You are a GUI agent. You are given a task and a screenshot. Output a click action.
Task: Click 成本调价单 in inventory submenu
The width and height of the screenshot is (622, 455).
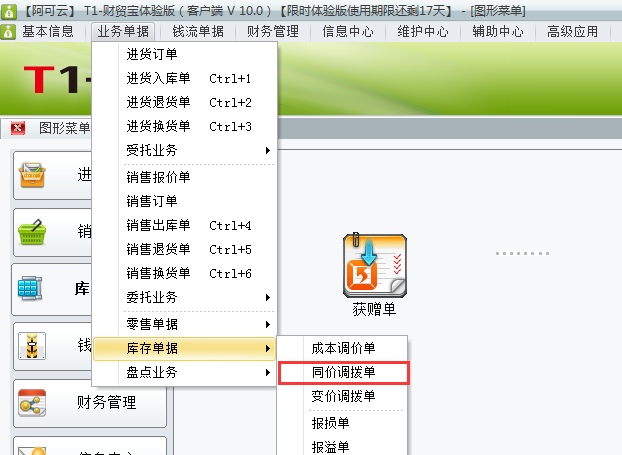pos(344,348)
